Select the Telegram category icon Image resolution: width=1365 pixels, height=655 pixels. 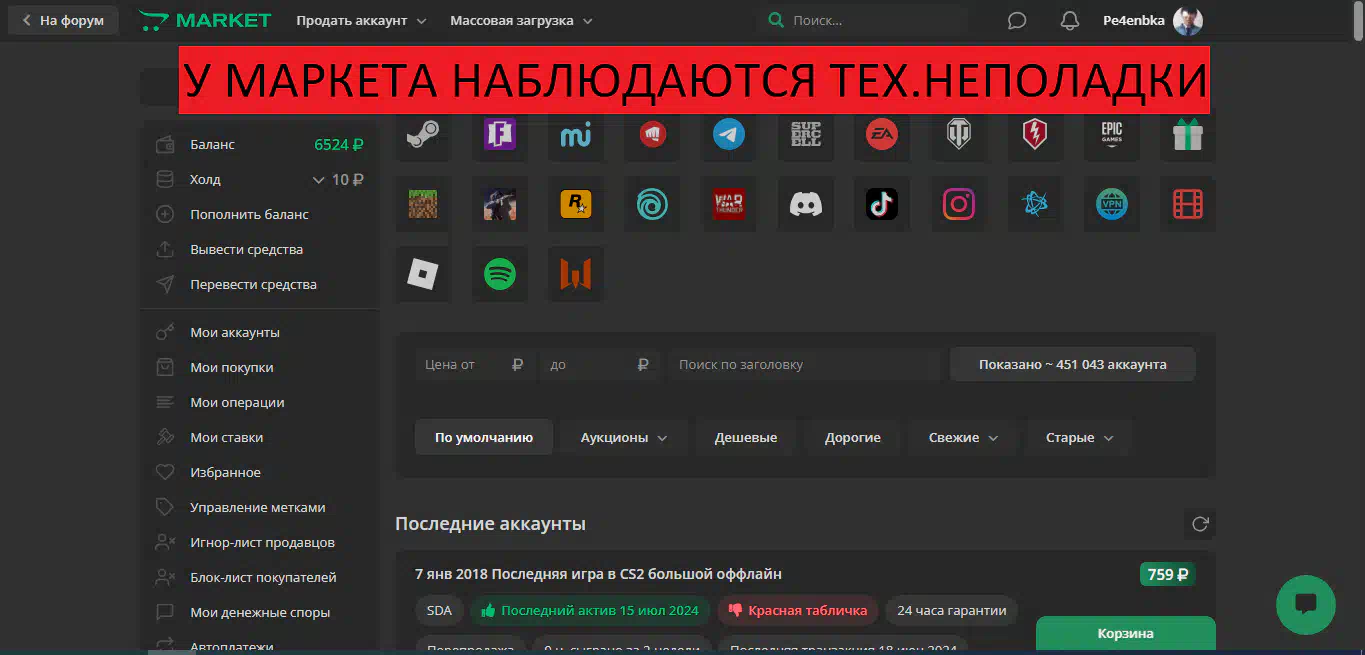point(729,134)
